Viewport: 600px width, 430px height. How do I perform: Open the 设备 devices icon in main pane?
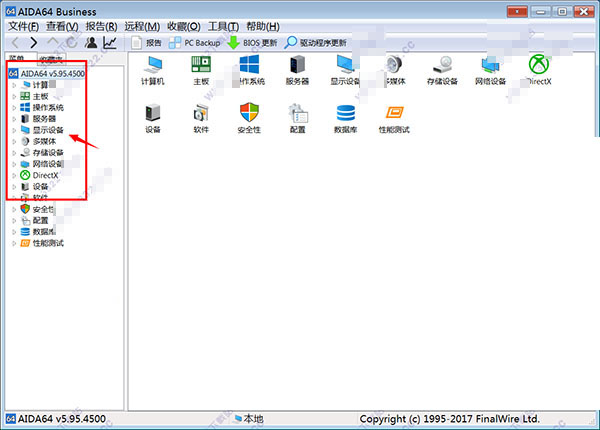pos(153,119)
